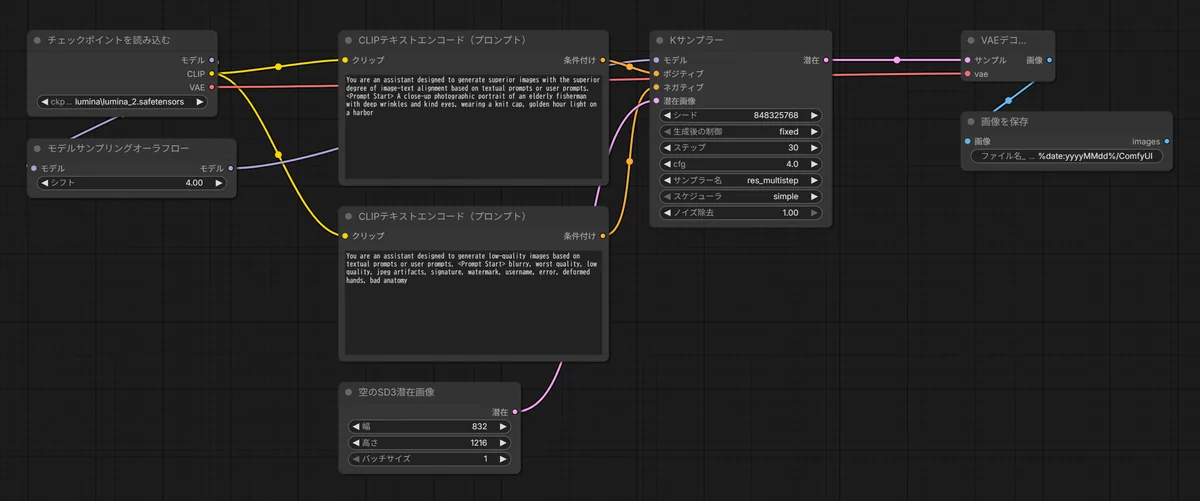The image size is (1200, 501).
Task: Decrease 幅 value with its left arrow
Action: tap(356, 426)
